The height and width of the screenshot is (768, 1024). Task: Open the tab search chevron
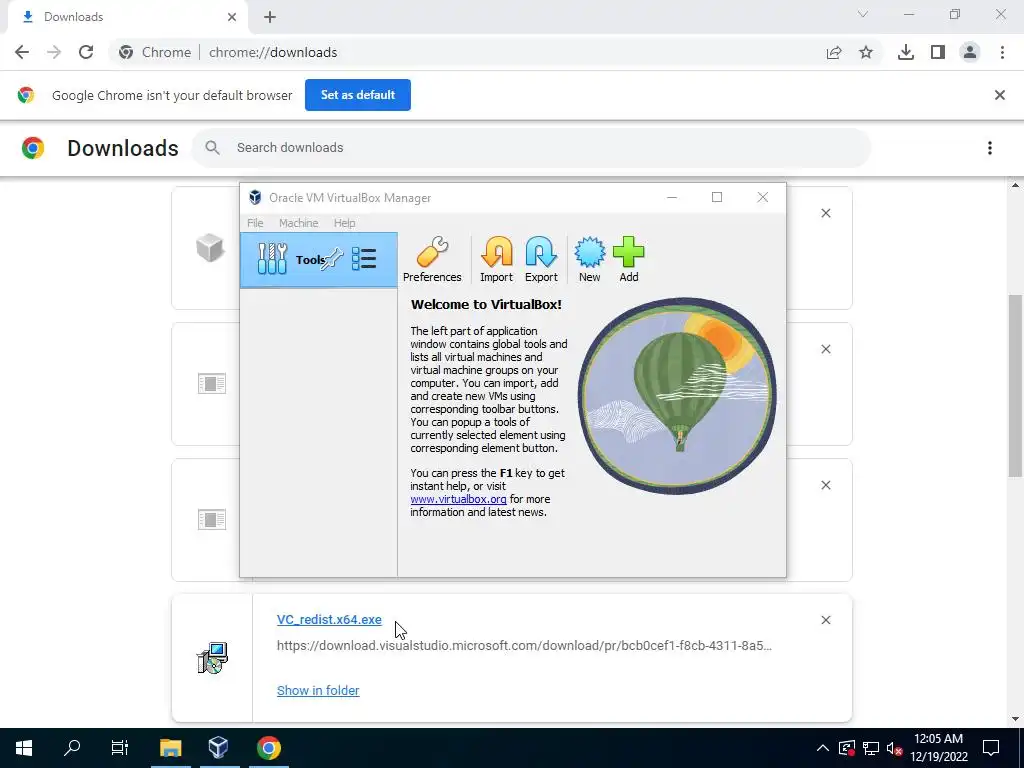(x=863, y=14)
